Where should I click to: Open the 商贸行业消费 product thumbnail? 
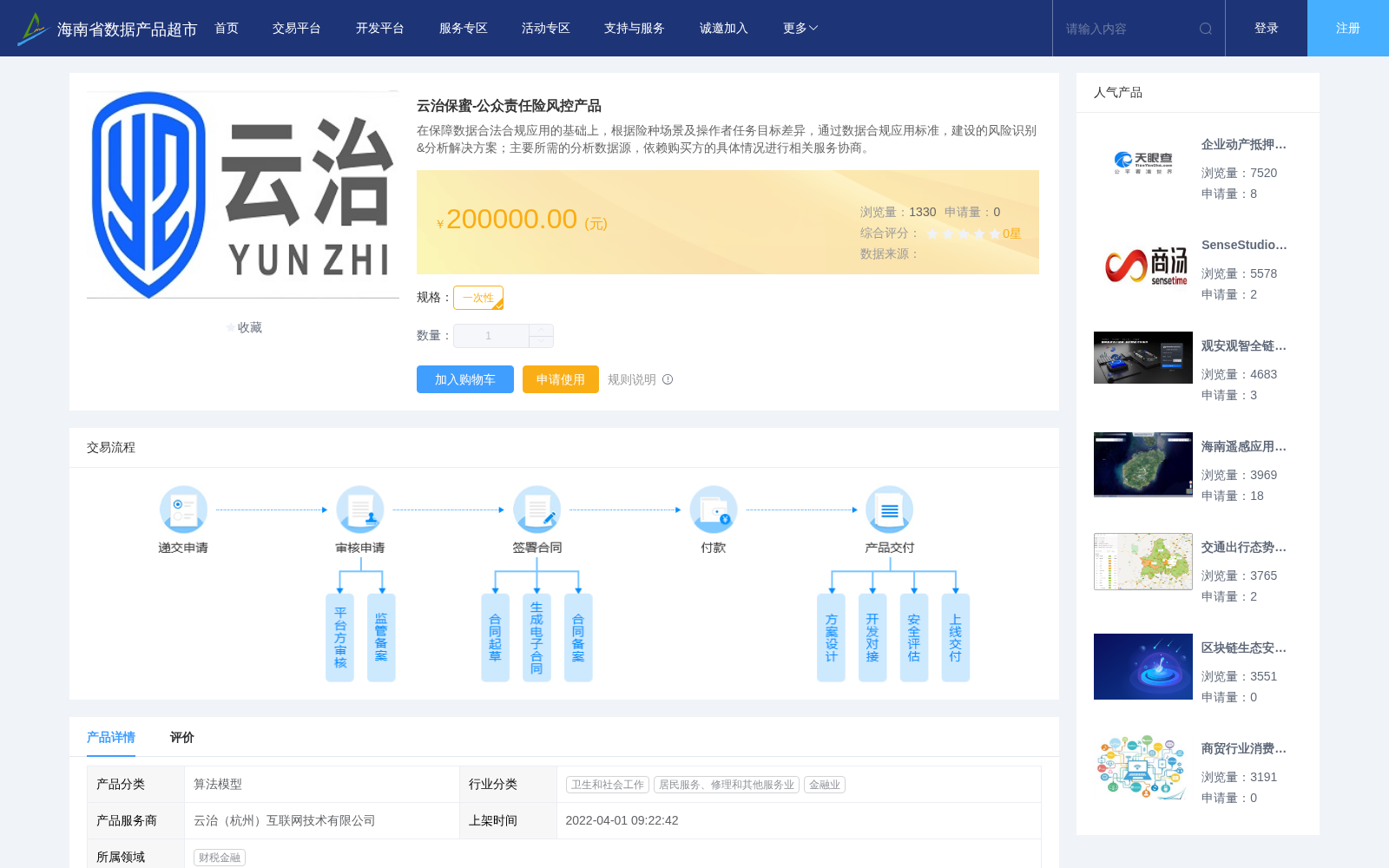tap(1143, 767)
